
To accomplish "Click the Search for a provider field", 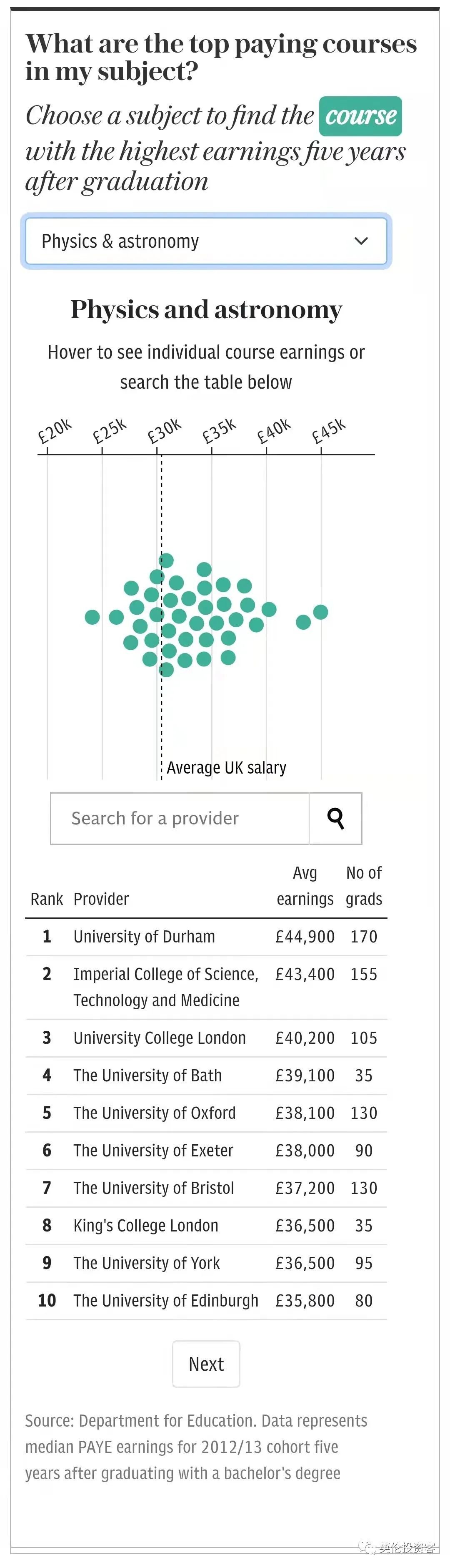I will [180, 818].
